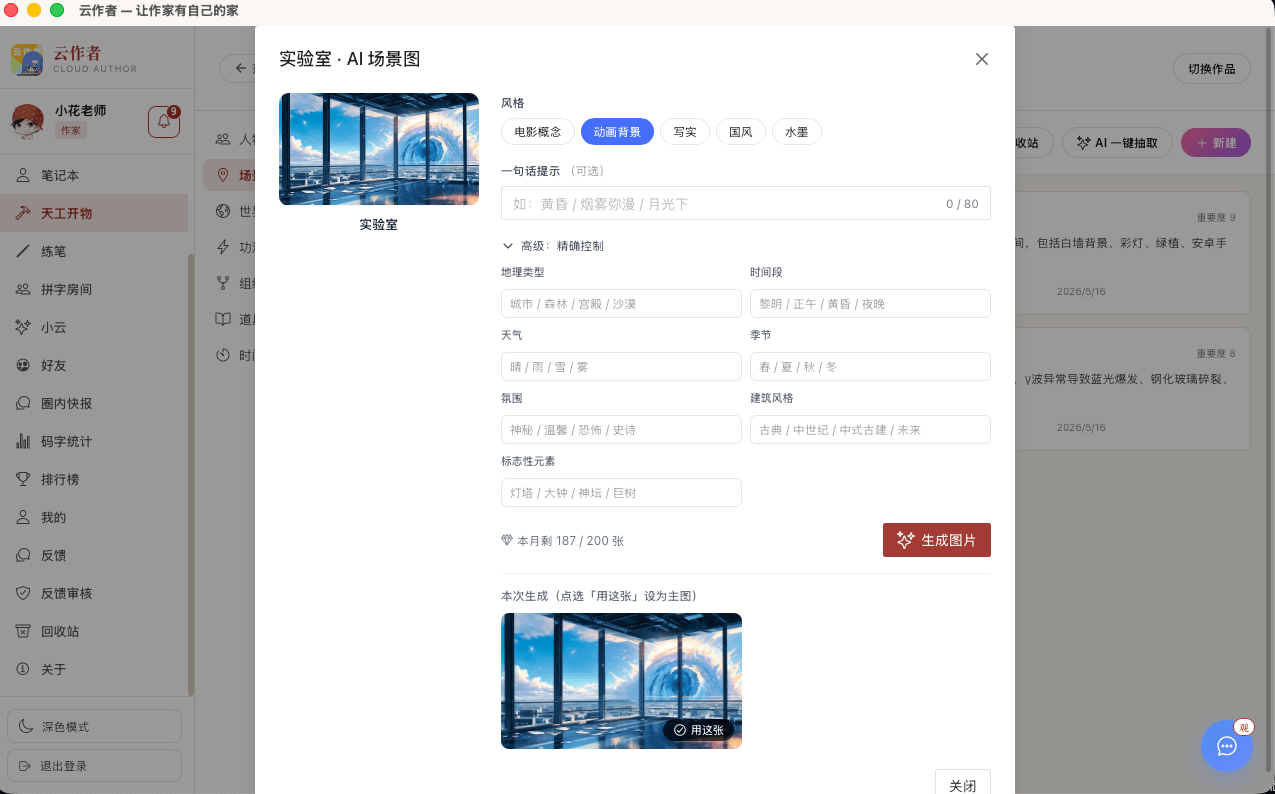Open the 排行榜 sidebar item
The width and height of the screenshot is (1275, 794).
94,479
